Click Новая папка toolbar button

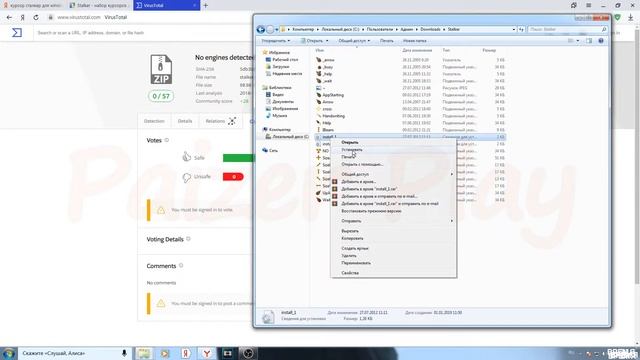414,41
